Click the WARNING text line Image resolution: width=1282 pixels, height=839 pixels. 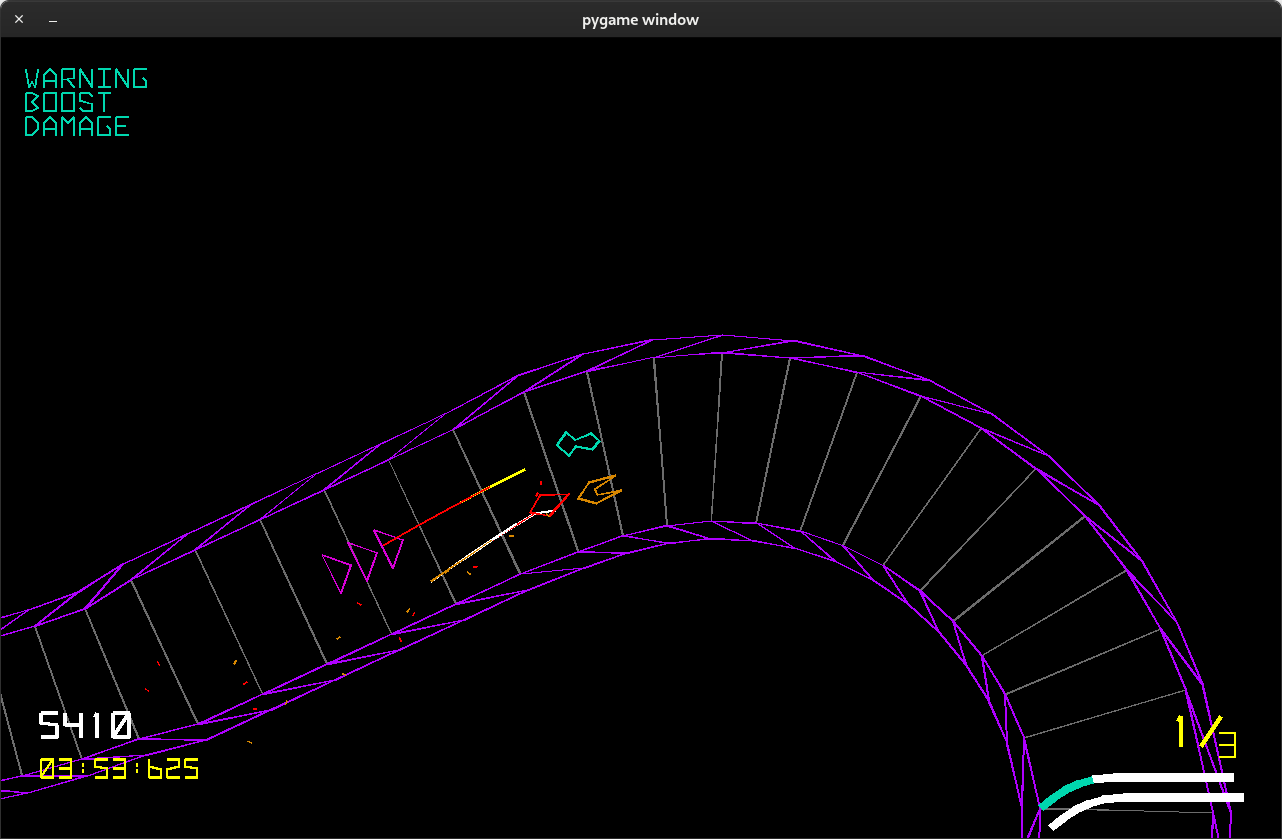tap(86, 78)
